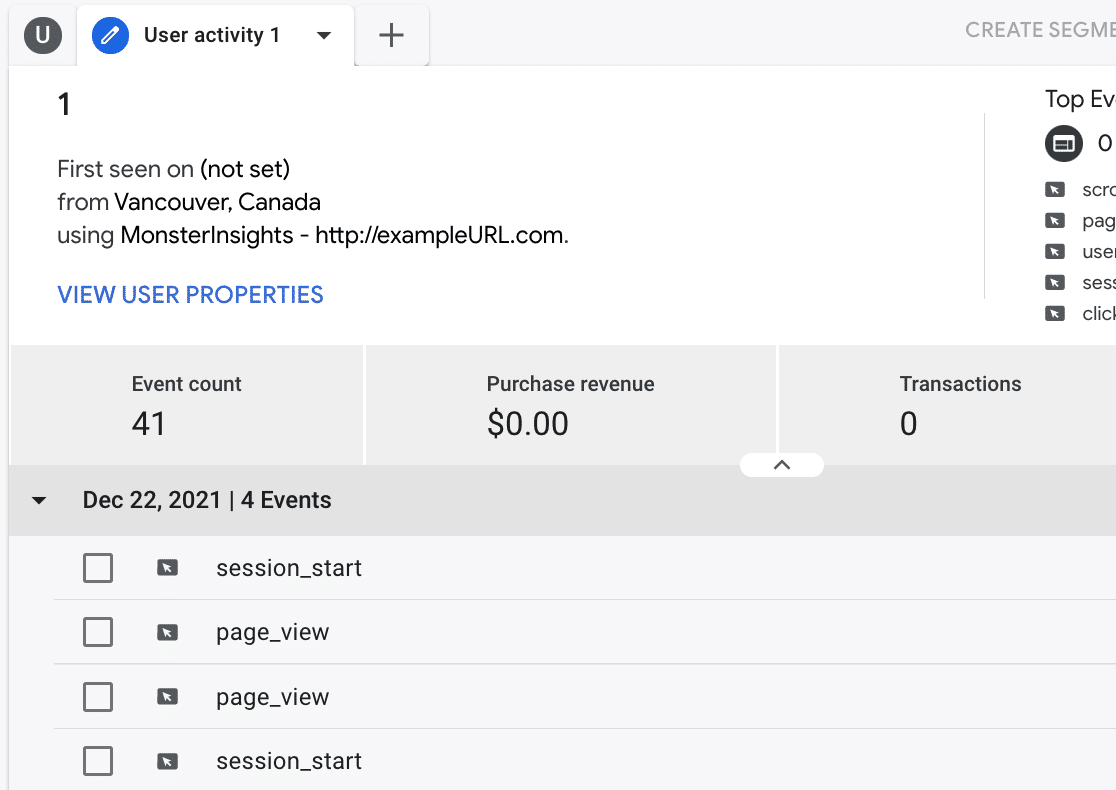Add a new tab with plus icon
The image size is (1116, 790).
point(391,36)
